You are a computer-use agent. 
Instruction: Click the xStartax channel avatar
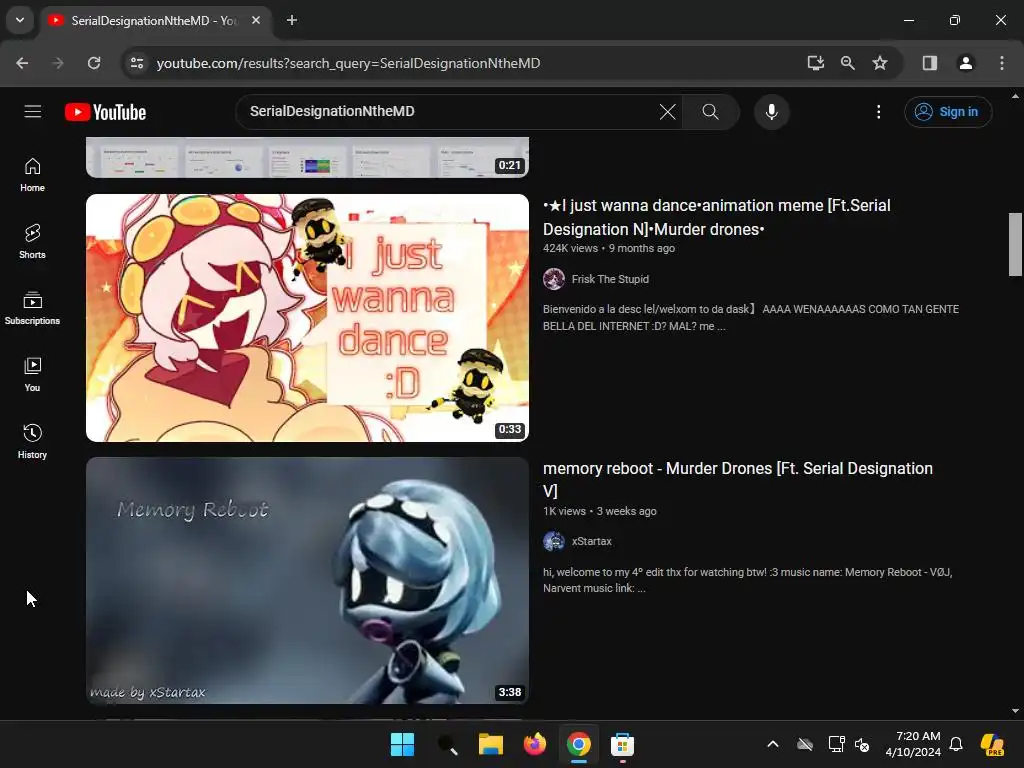pyautogui.click(x=554, y=541)
